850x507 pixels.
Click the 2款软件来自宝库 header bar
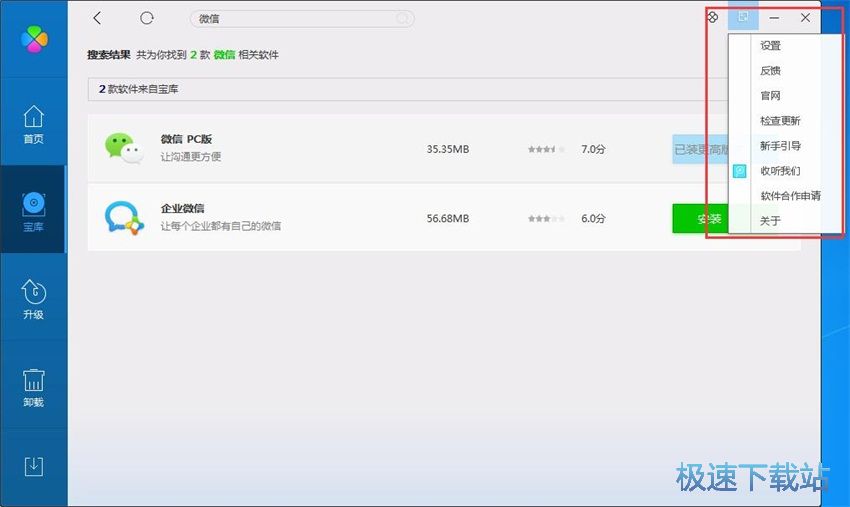[x=408, y=89]
